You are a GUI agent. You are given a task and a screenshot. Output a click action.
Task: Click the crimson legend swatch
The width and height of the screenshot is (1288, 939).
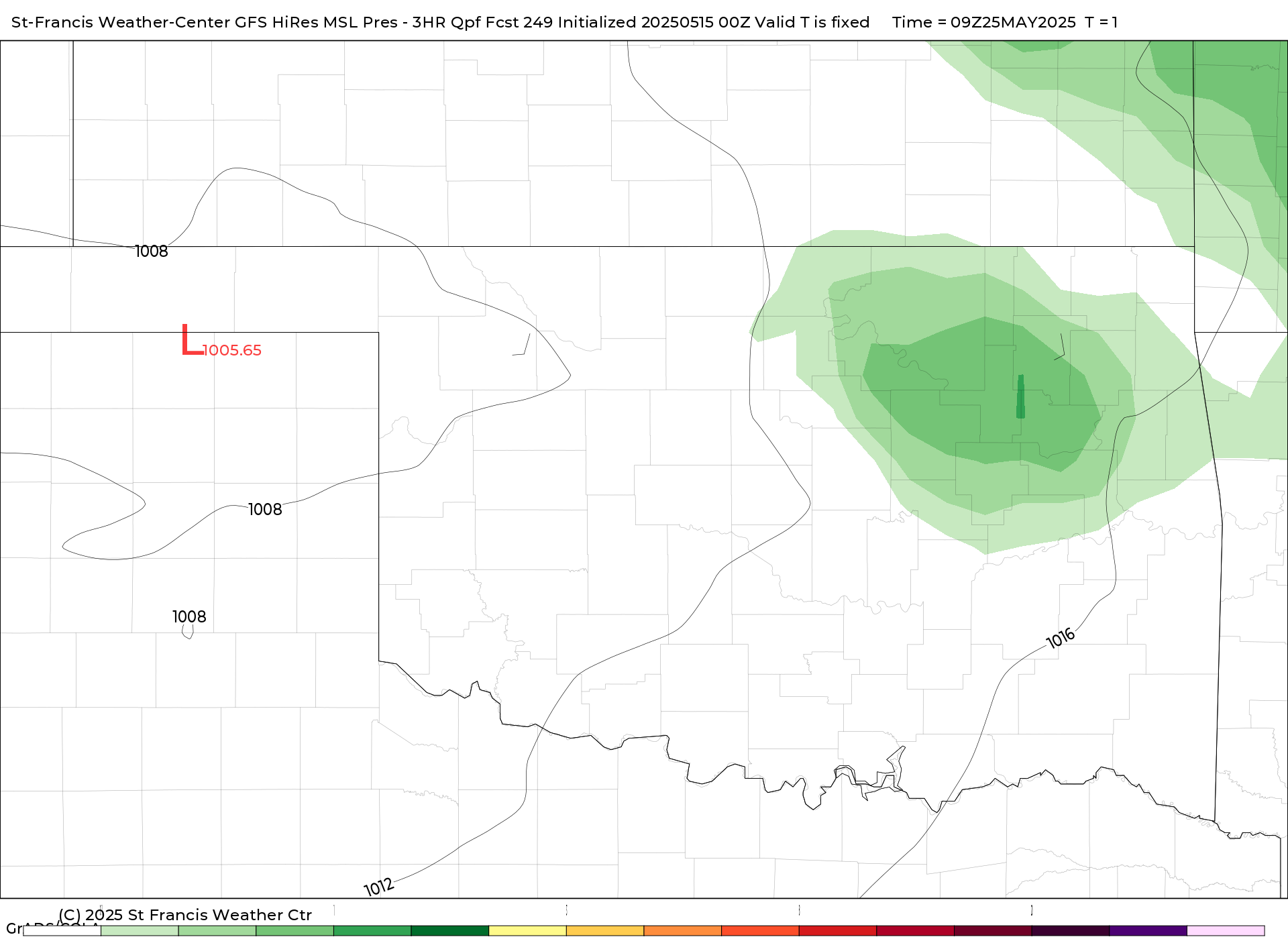(x=915, y=931)
